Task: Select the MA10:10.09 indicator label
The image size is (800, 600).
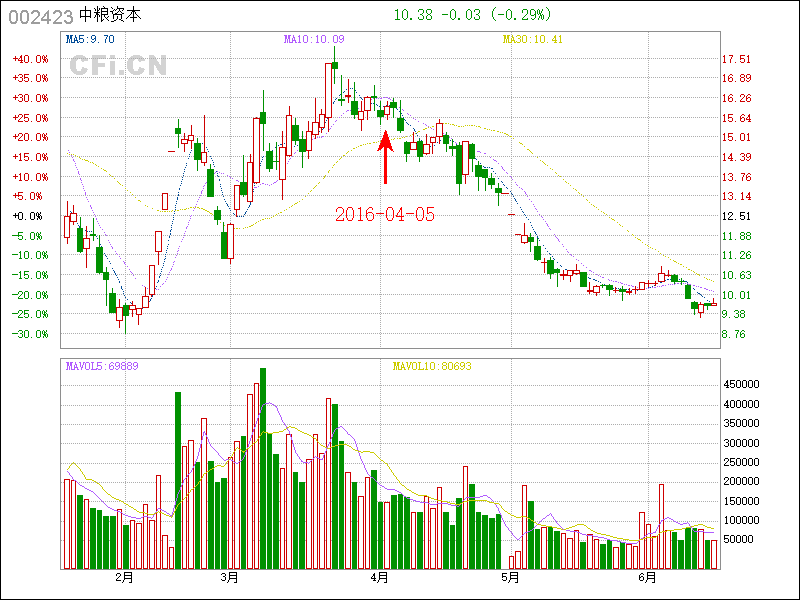Action: click(x=314, y=39)
